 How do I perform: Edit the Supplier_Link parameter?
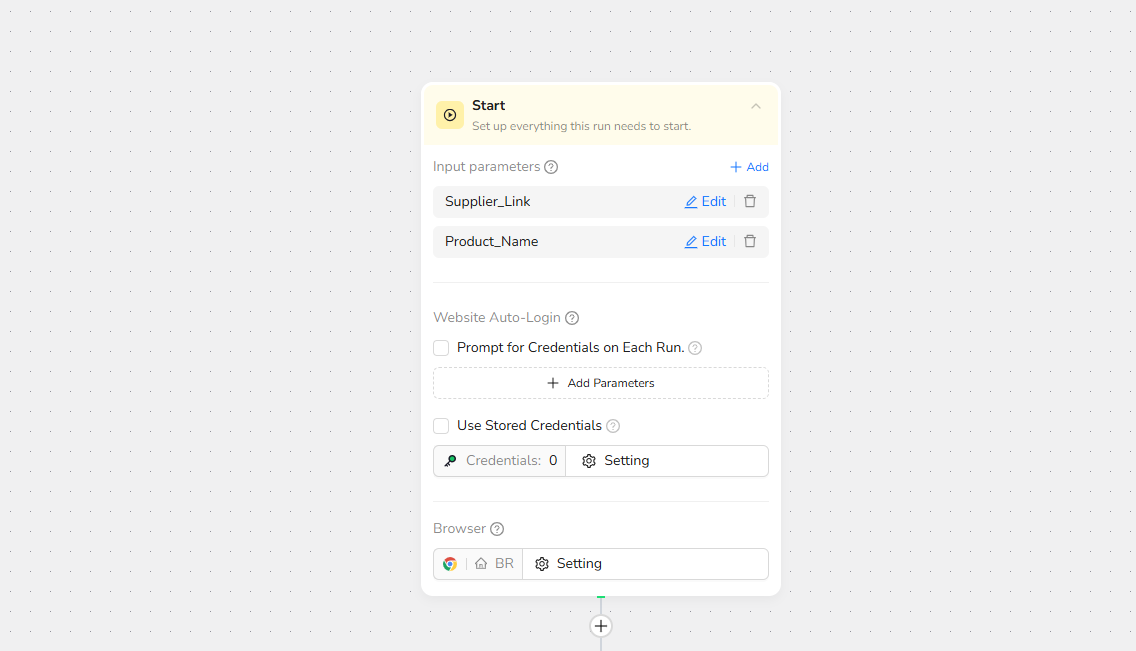(705, 201)
